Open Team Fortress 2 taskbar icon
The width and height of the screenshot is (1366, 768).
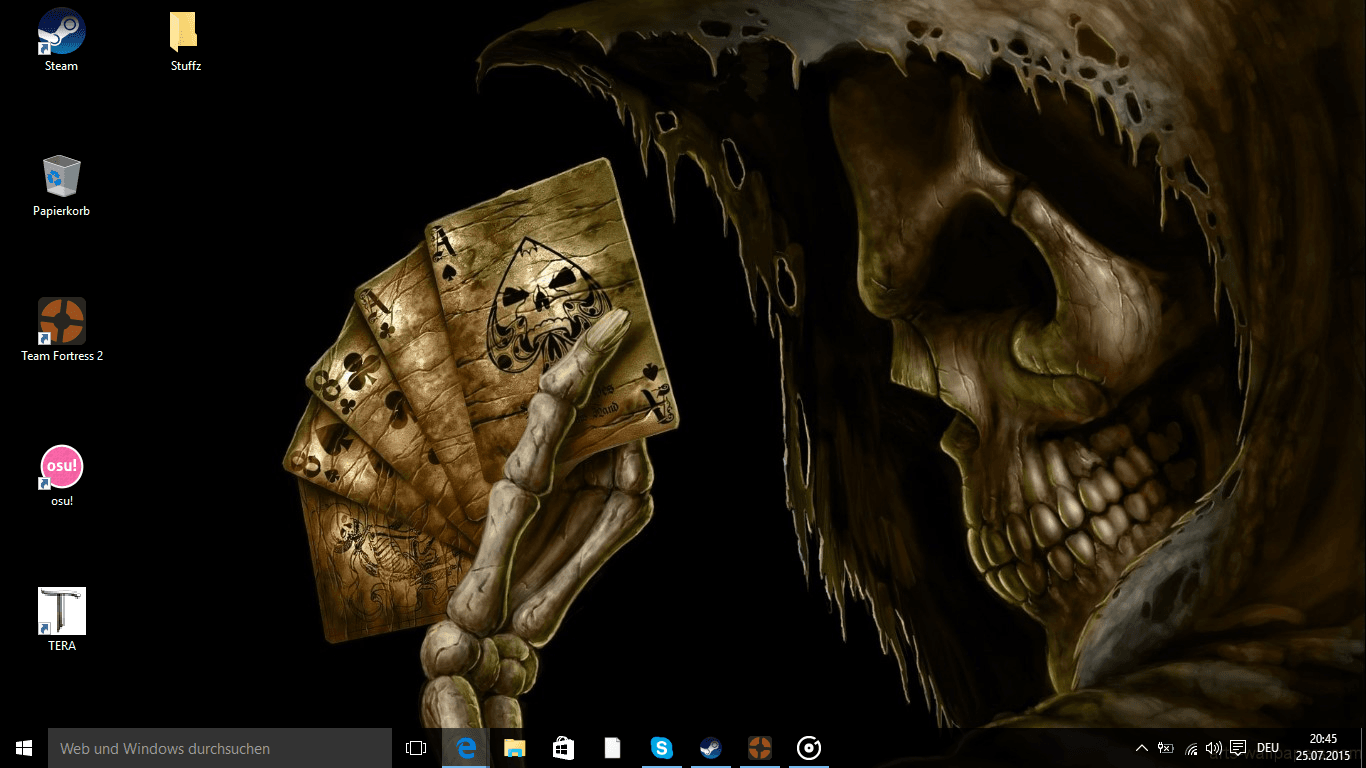(x=760, y=748)
